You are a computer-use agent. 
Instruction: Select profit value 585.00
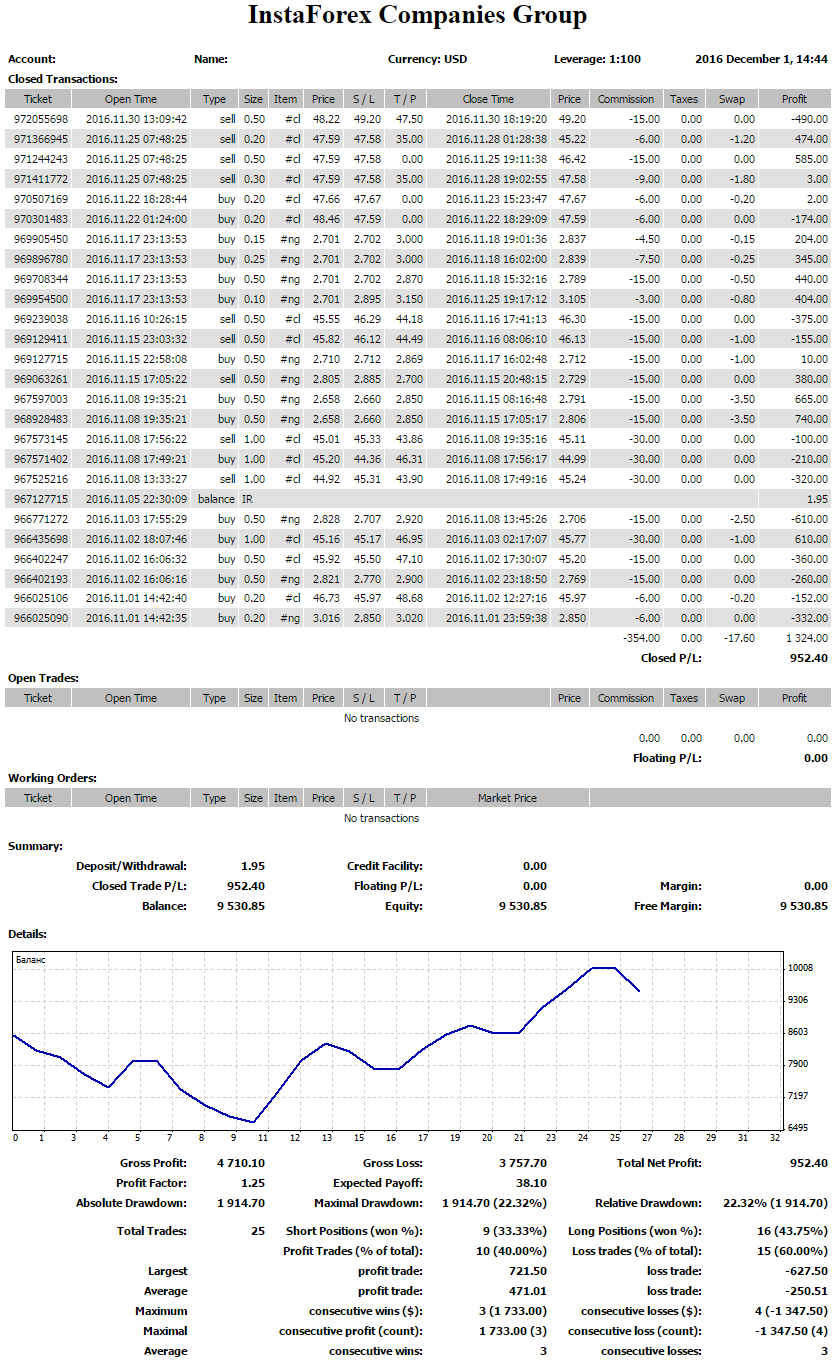click(812, 159)
